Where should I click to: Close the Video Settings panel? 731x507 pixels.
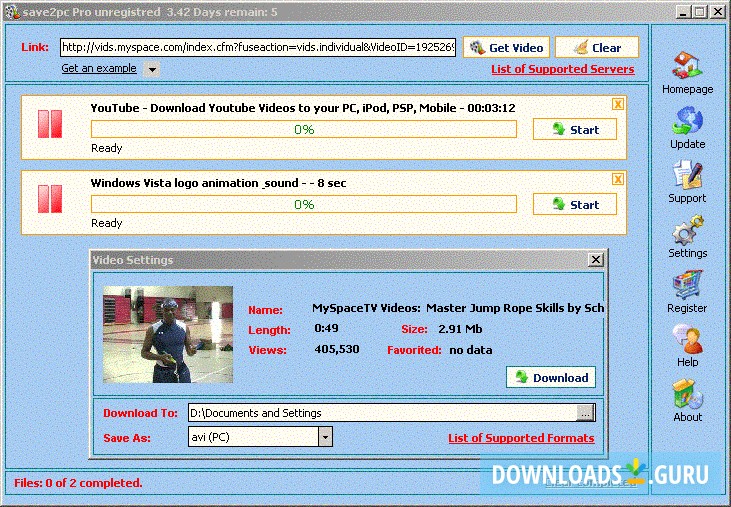[596, 260]
